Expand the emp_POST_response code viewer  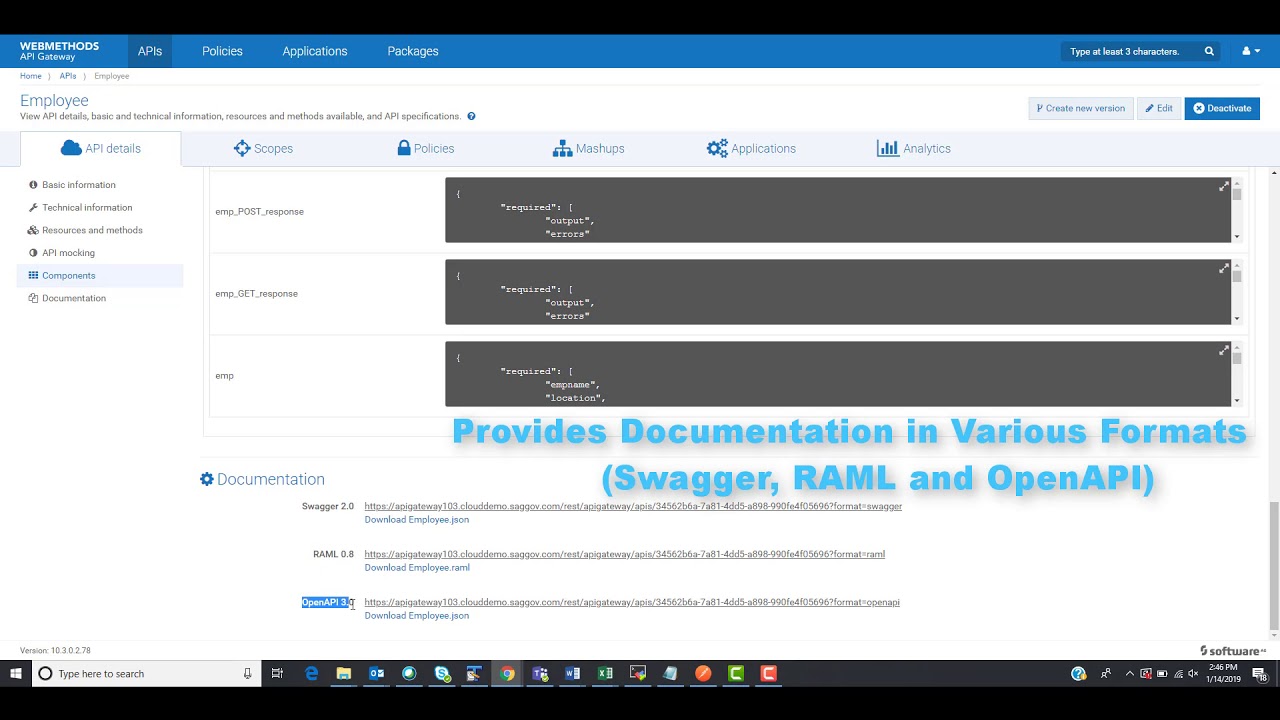pyautogui.click(x=1224, y=187)
